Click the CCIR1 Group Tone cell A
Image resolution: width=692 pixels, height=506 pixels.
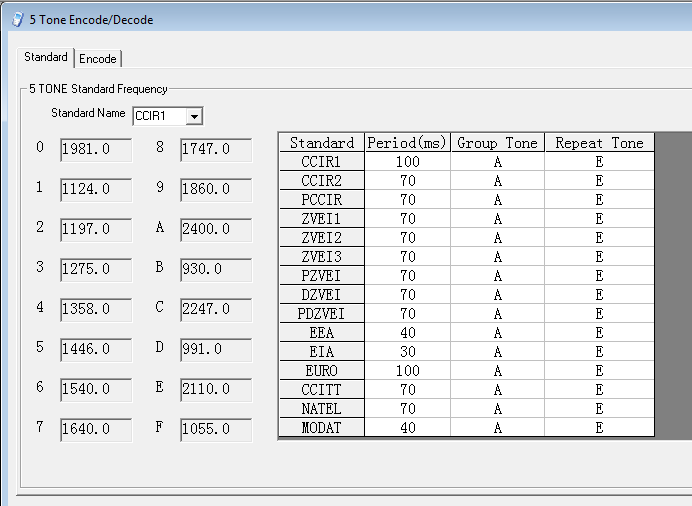(497, 161)
